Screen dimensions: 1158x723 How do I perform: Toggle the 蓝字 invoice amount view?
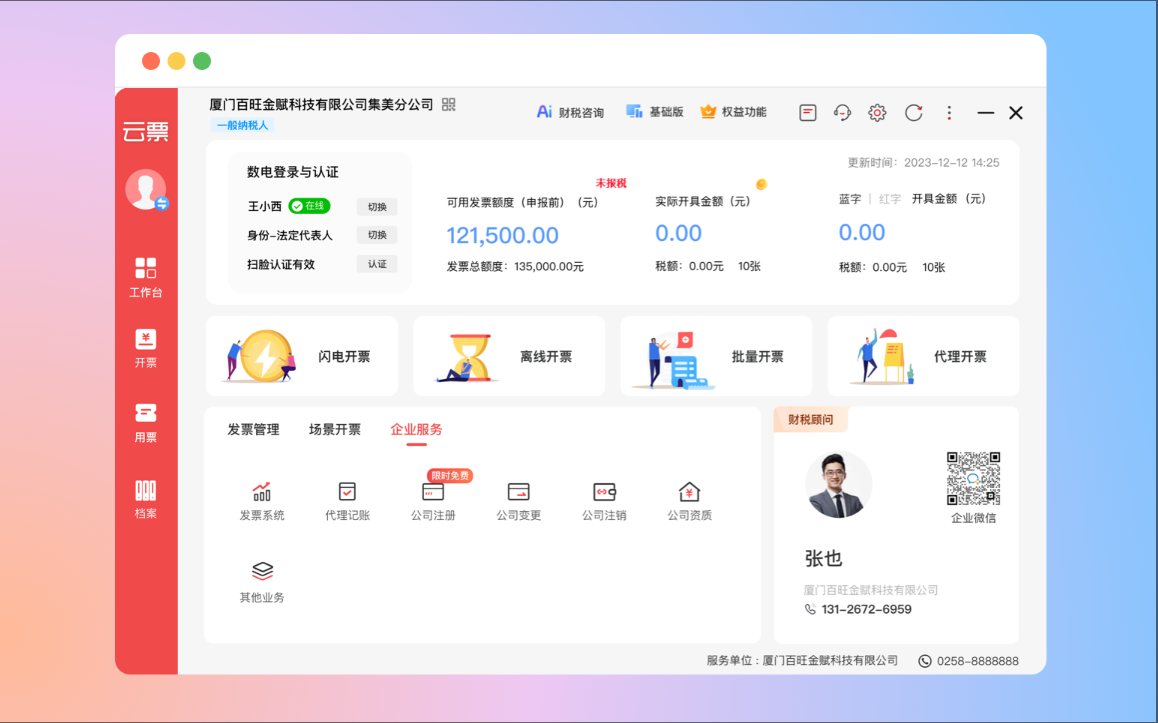tap(849, 199)
